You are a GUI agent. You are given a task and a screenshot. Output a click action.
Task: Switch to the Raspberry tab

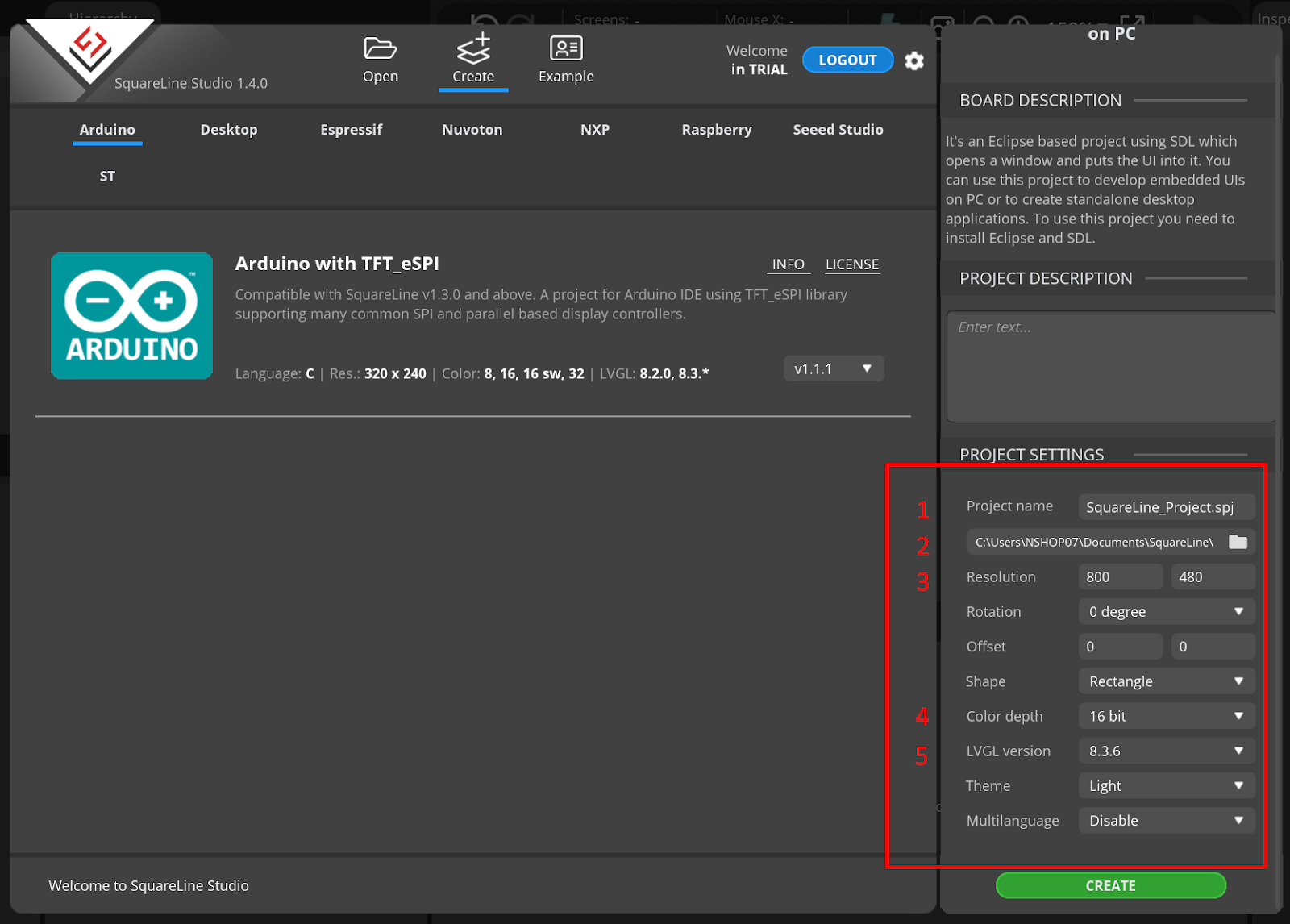(x=717, y=130)
